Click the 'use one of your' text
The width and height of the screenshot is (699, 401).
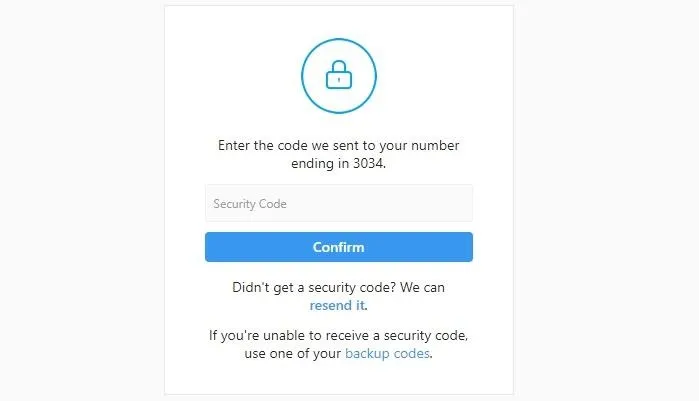292,353
